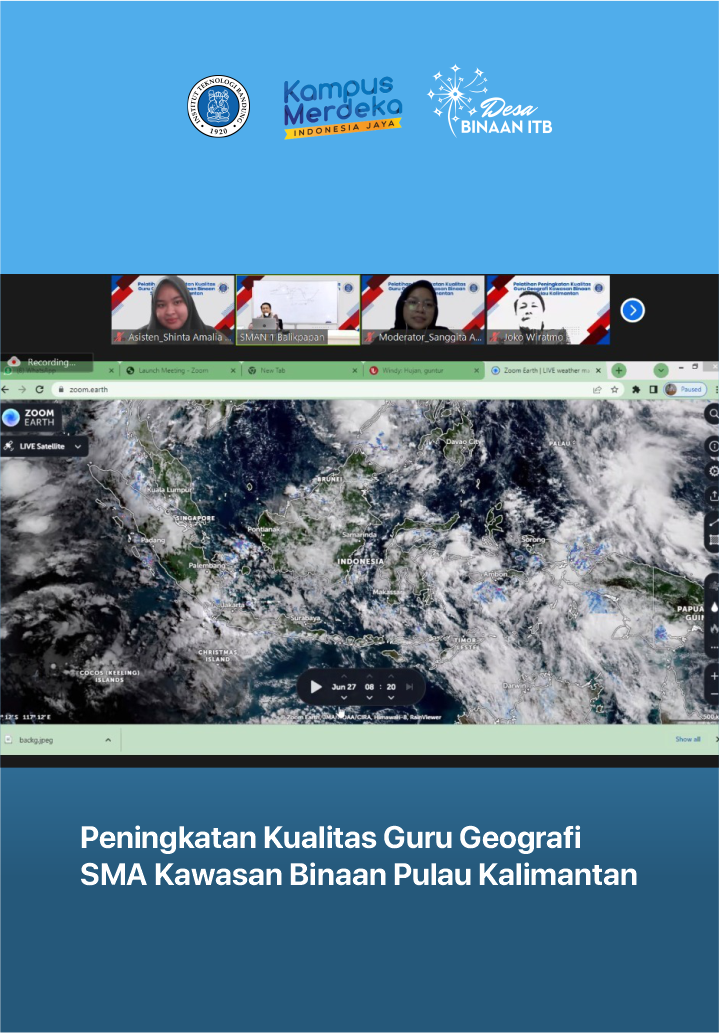Show next Zoom participants with arrow
The image size is (719, 1033).
[632, 310]
